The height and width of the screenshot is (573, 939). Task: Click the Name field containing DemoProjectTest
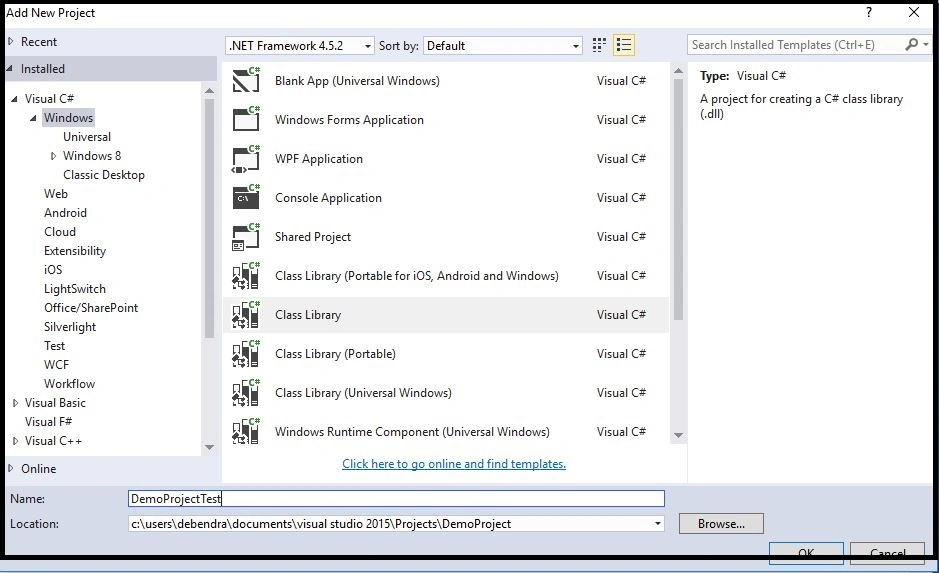tap(396, 498)
